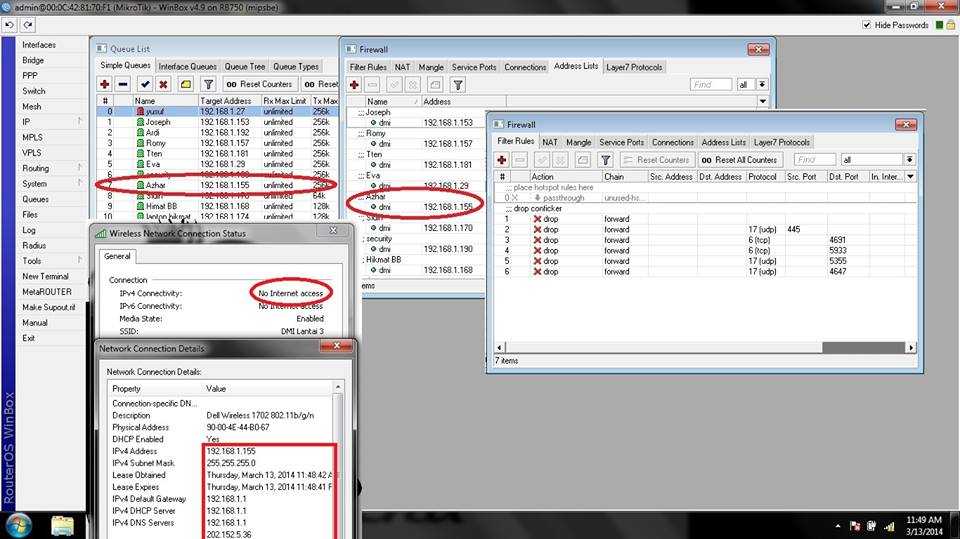Open column chooser arrow in Filter Rules header
Screen dimensions: 960x539
coord(910,176)
